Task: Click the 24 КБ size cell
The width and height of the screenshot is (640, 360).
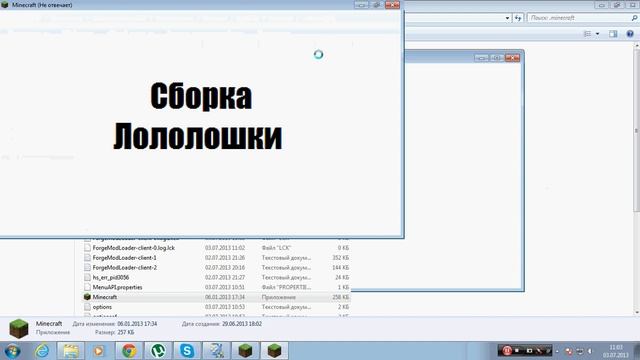Action: click(x=342, y=277)
